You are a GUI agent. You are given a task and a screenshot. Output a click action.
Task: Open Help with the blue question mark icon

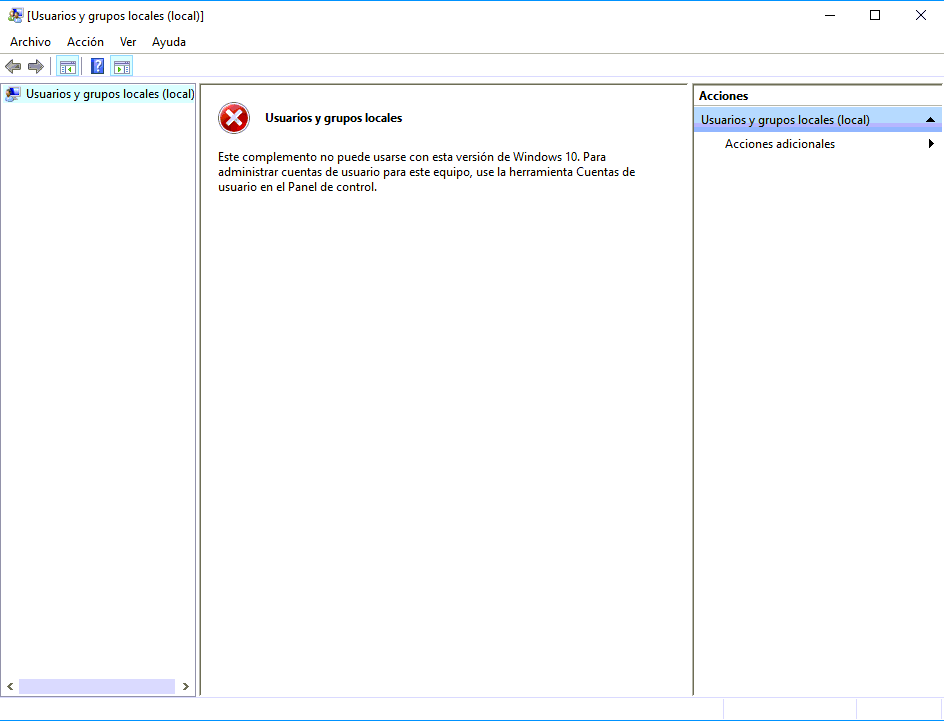pos(97,67)
